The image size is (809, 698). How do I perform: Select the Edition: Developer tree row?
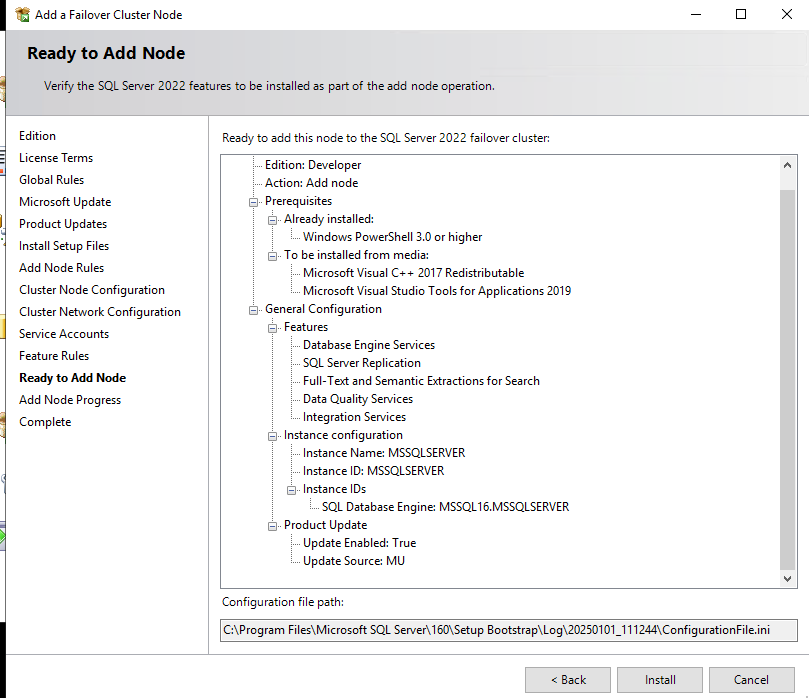pos(313,165)
